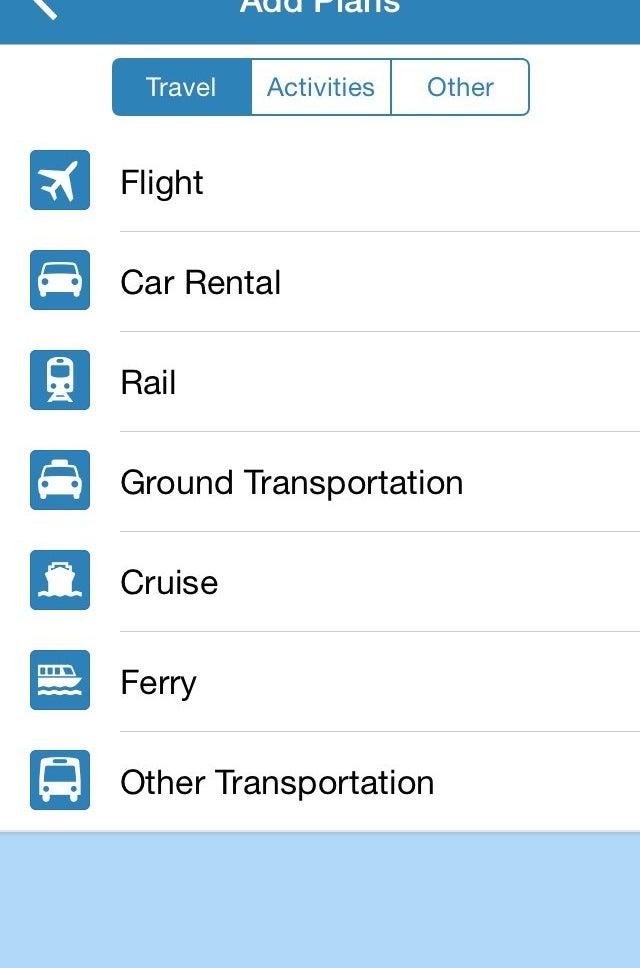
Task: Tap the taxi Ground Transportation icon
Action: point(60,480)
